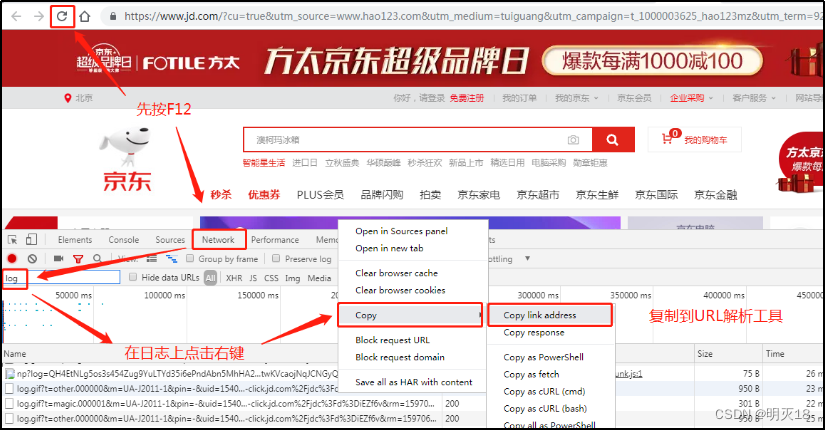Enable the Group by frame checkbox
Screen dimensions: 825x430
pyautogui.click(x=190, y=258)
